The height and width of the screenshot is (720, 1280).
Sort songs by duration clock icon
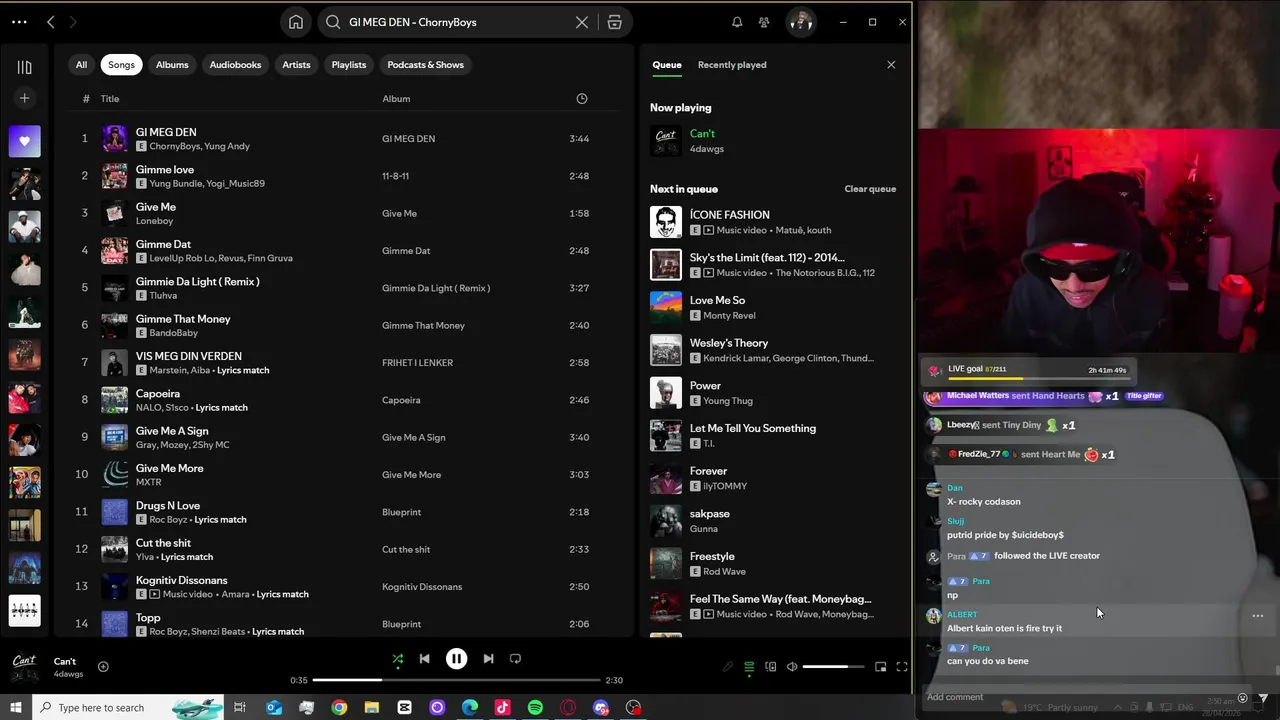(x=582, y=99)
